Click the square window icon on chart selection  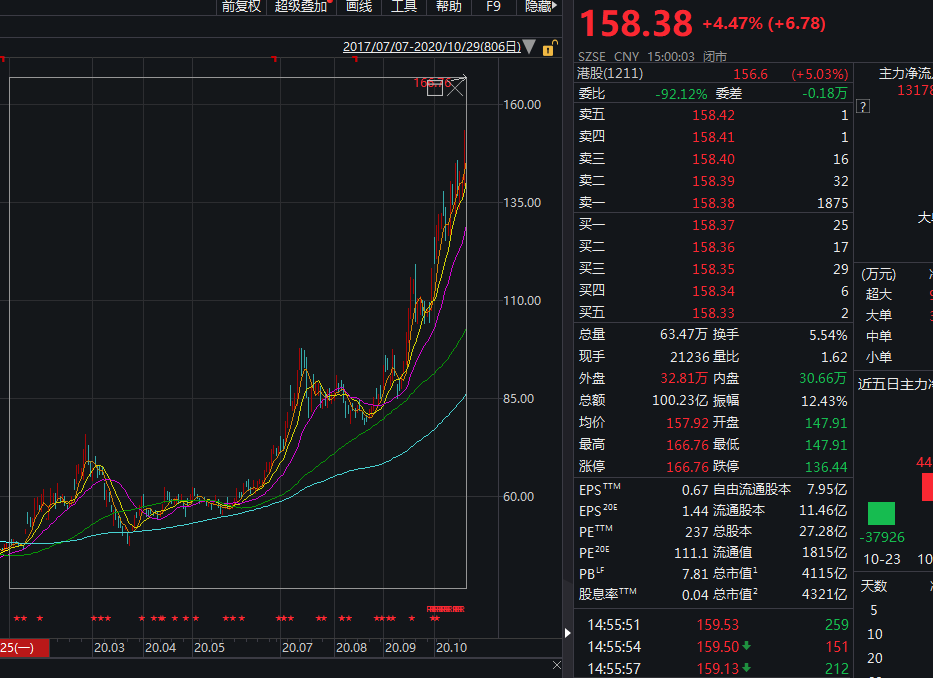click(435, 88)
